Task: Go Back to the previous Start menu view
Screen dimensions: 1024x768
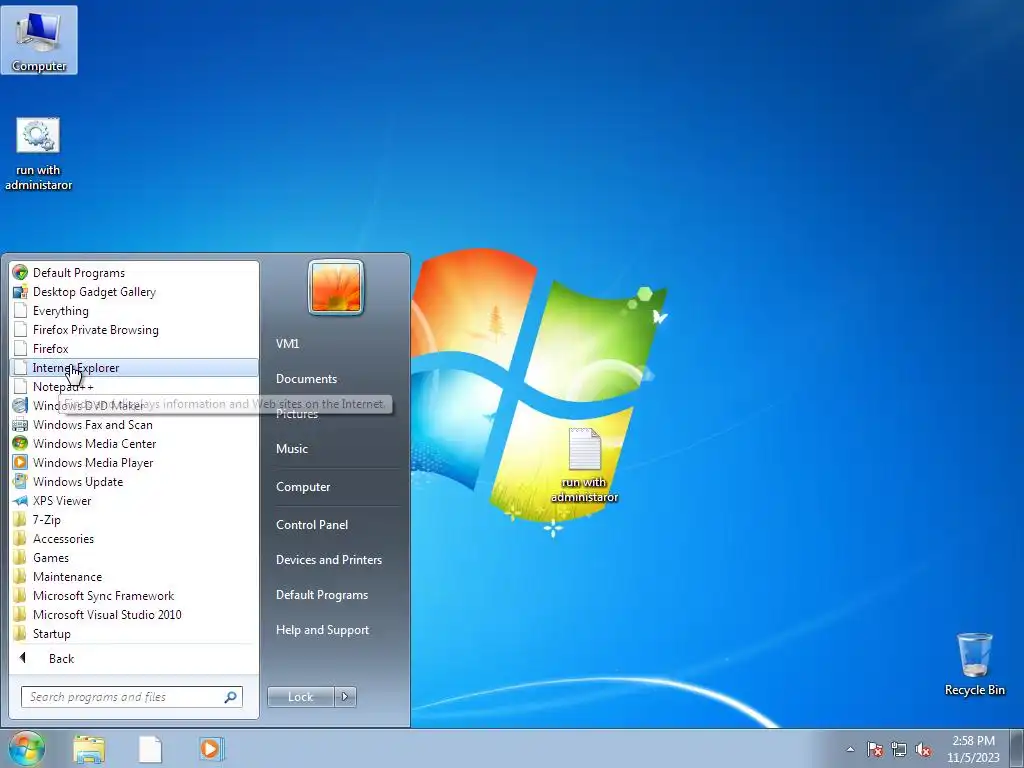Action: 134,658
